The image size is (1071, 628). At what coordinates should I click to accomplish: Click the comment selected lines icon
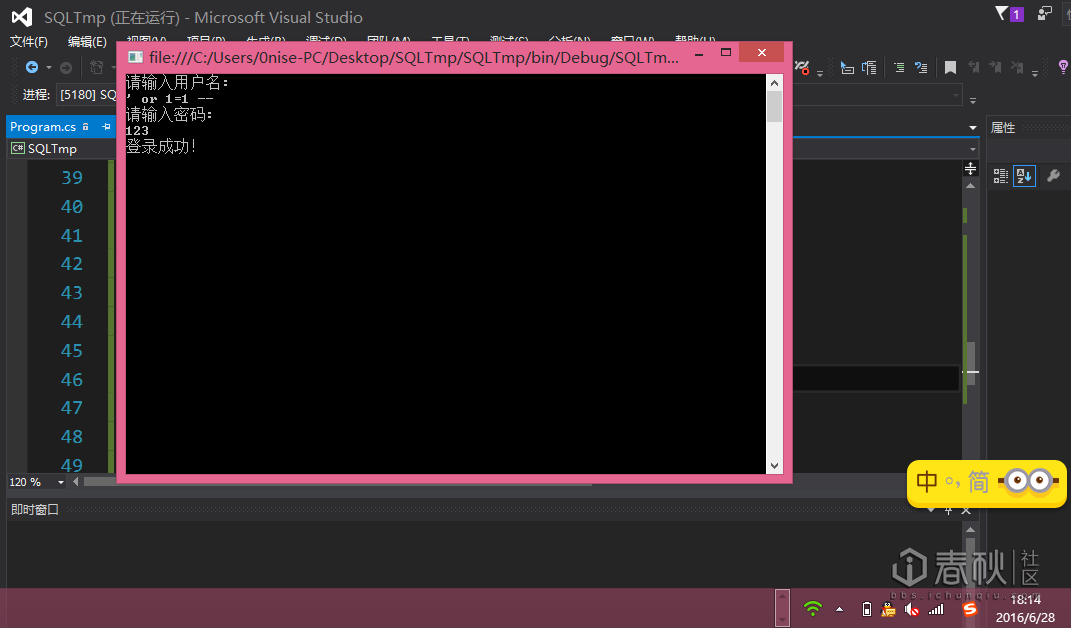pos(899,67)
